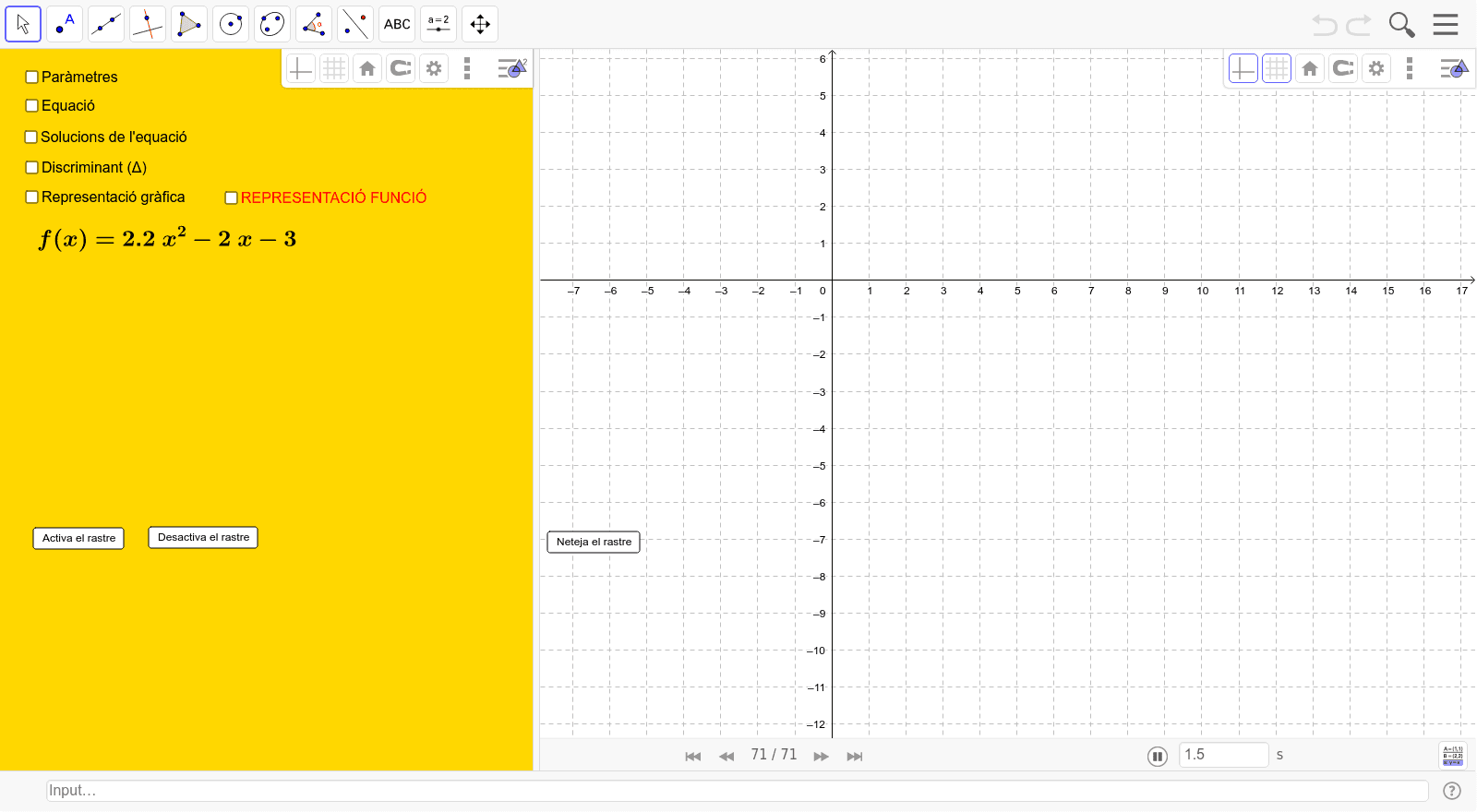The height and width of the screenshot is (812, 1477).
Task: Click Desactiva el rastre button
Action: [x=203, y=537]
